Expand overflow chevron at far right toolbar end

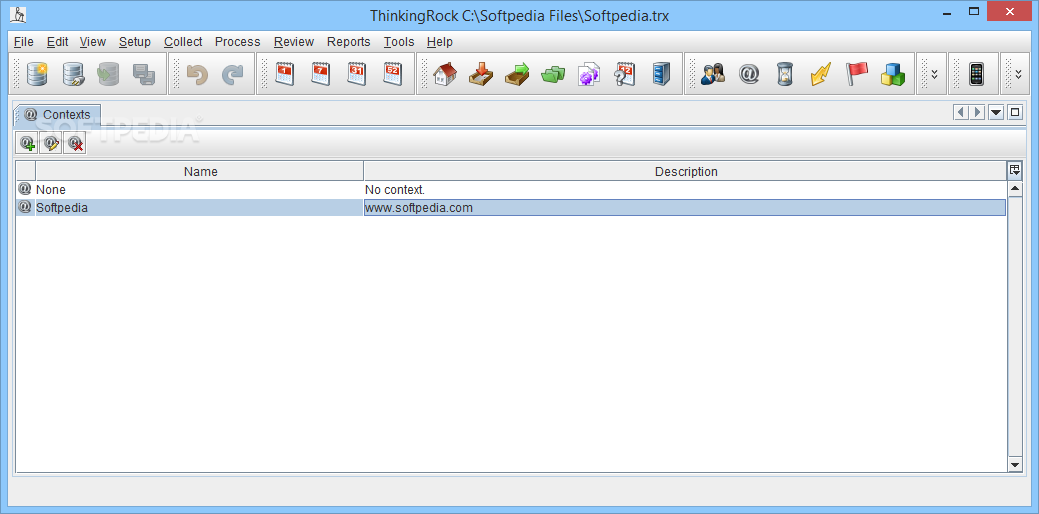[x=1018, y=74]
